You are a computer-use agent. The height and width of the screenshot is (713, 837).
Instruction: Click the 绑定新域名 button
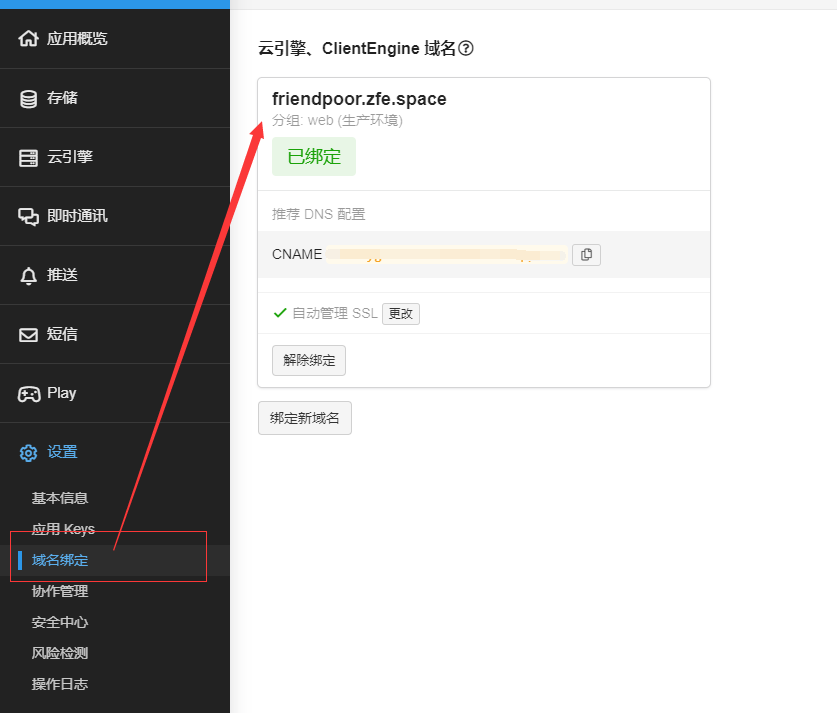305,418
